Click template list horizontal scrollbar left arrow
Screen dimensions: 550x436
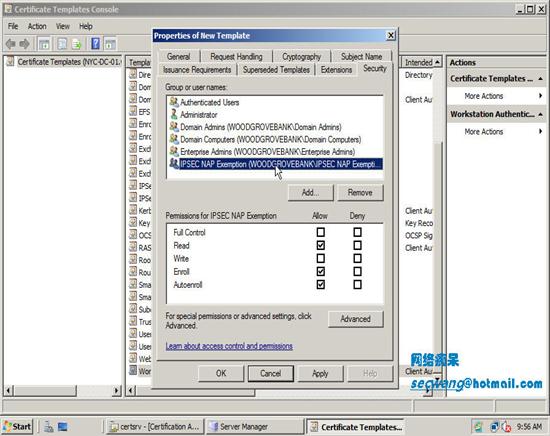coord(131,390)
